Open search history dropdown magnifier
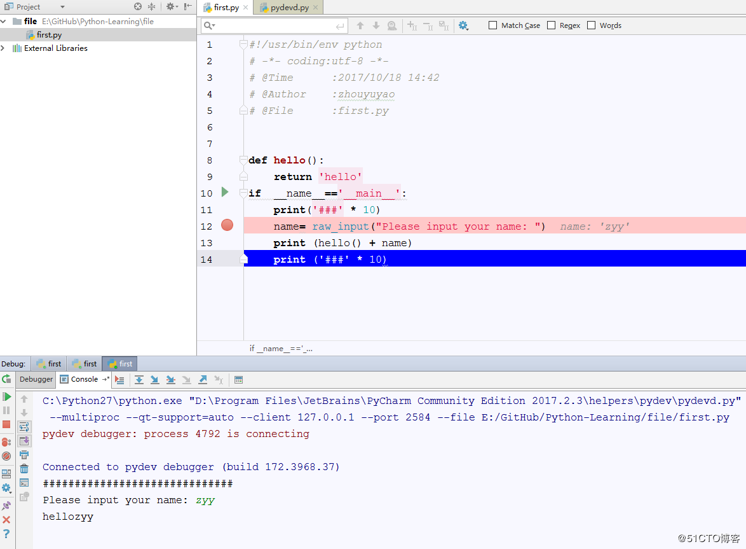This screenshot has width=746, height=549. (209, 26)
